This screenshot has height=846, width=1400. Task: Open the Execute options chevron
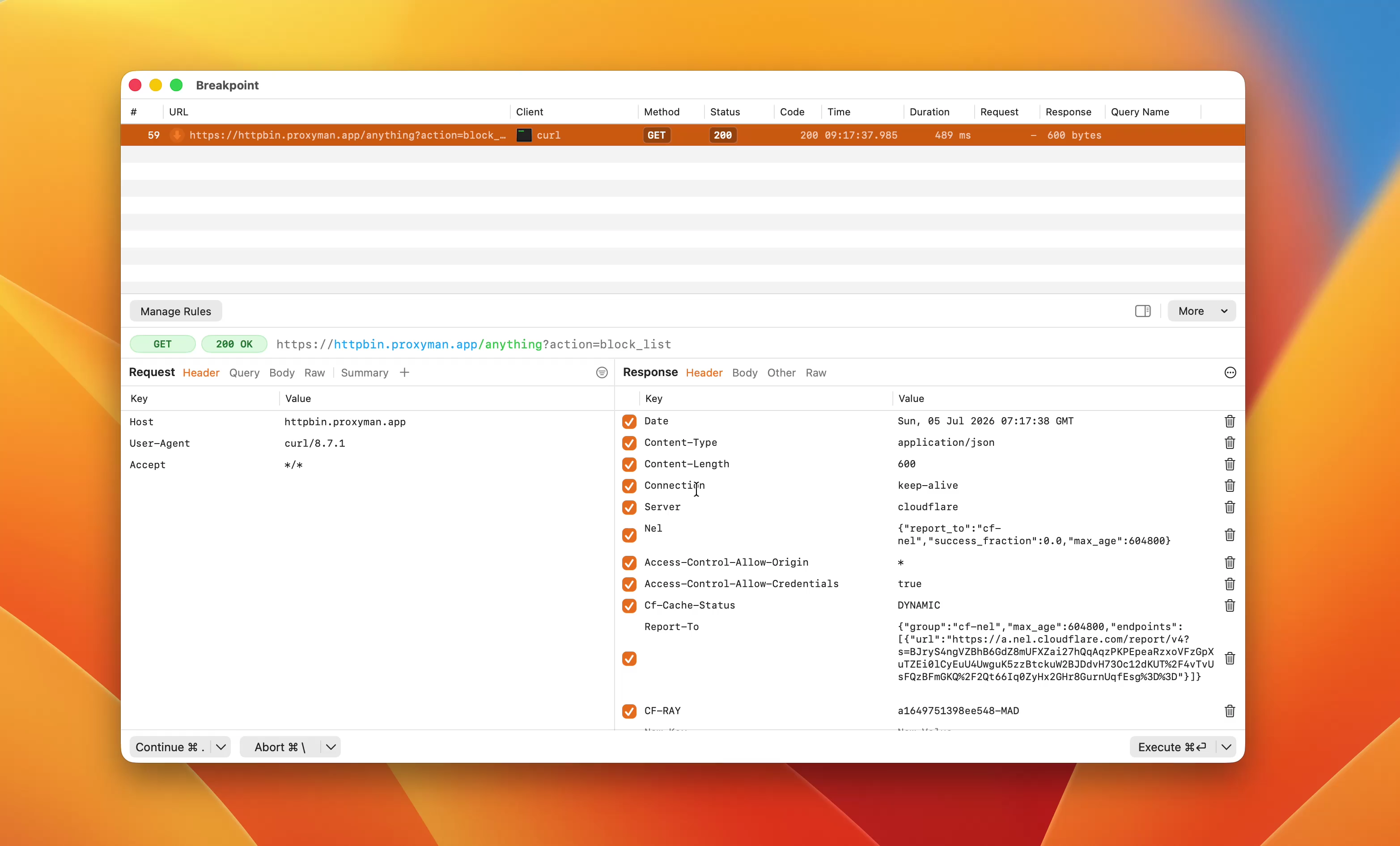(1226, 747)
